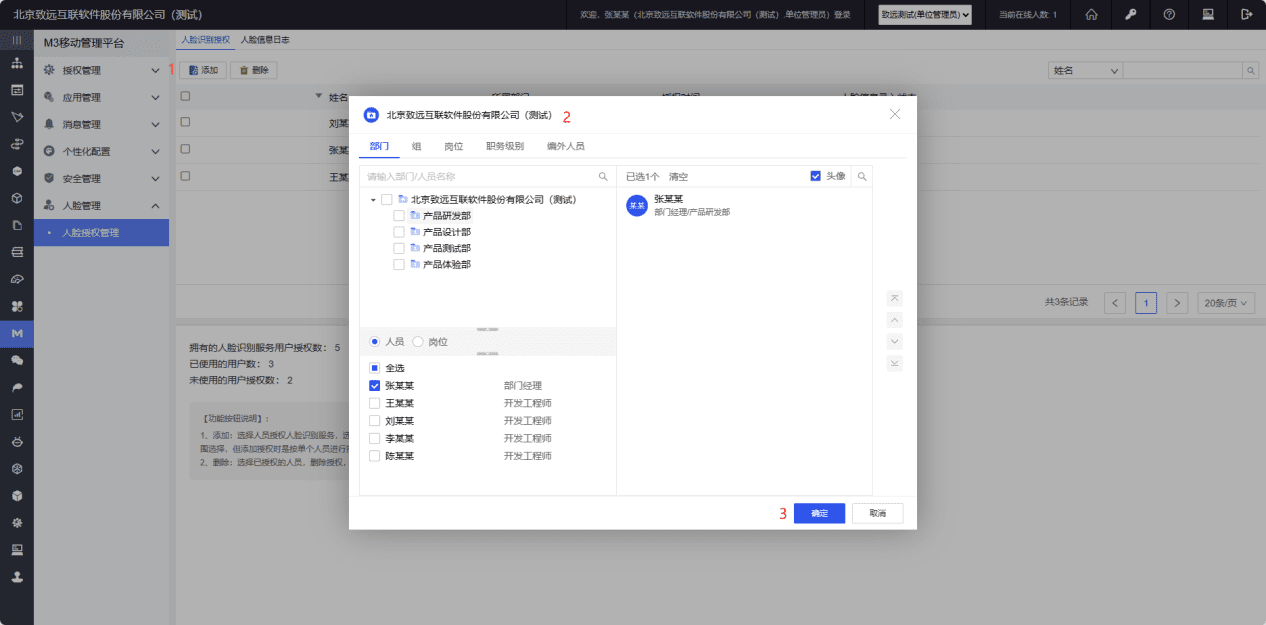Open the 20条/页 page size dropdown

coord(1226,302)
